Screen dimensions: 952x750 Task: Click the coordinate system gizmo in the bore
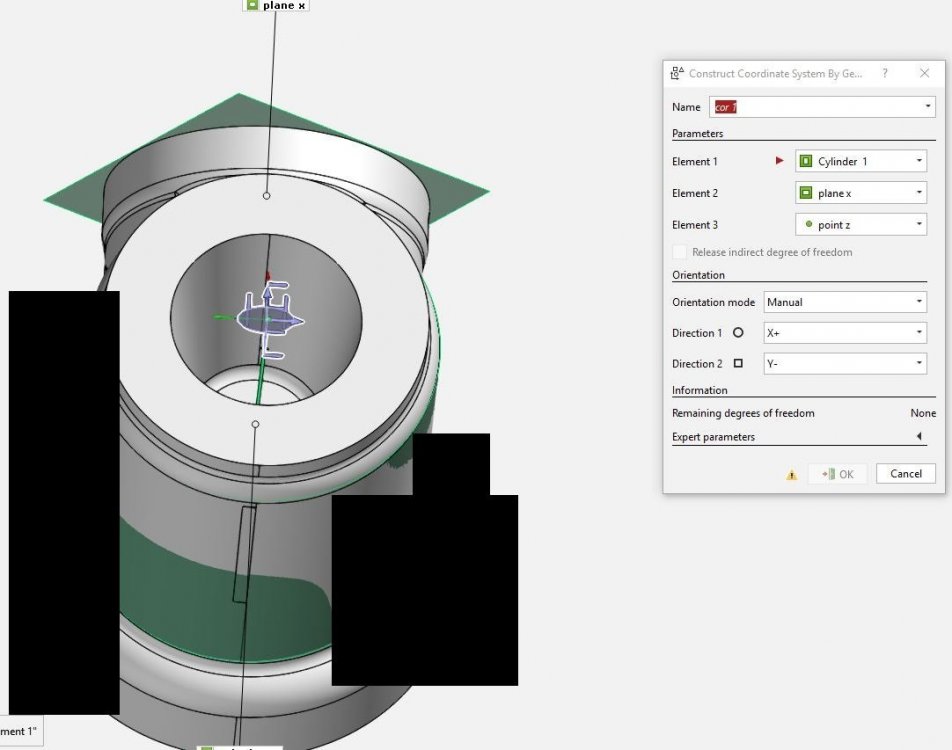coord(268,319)
